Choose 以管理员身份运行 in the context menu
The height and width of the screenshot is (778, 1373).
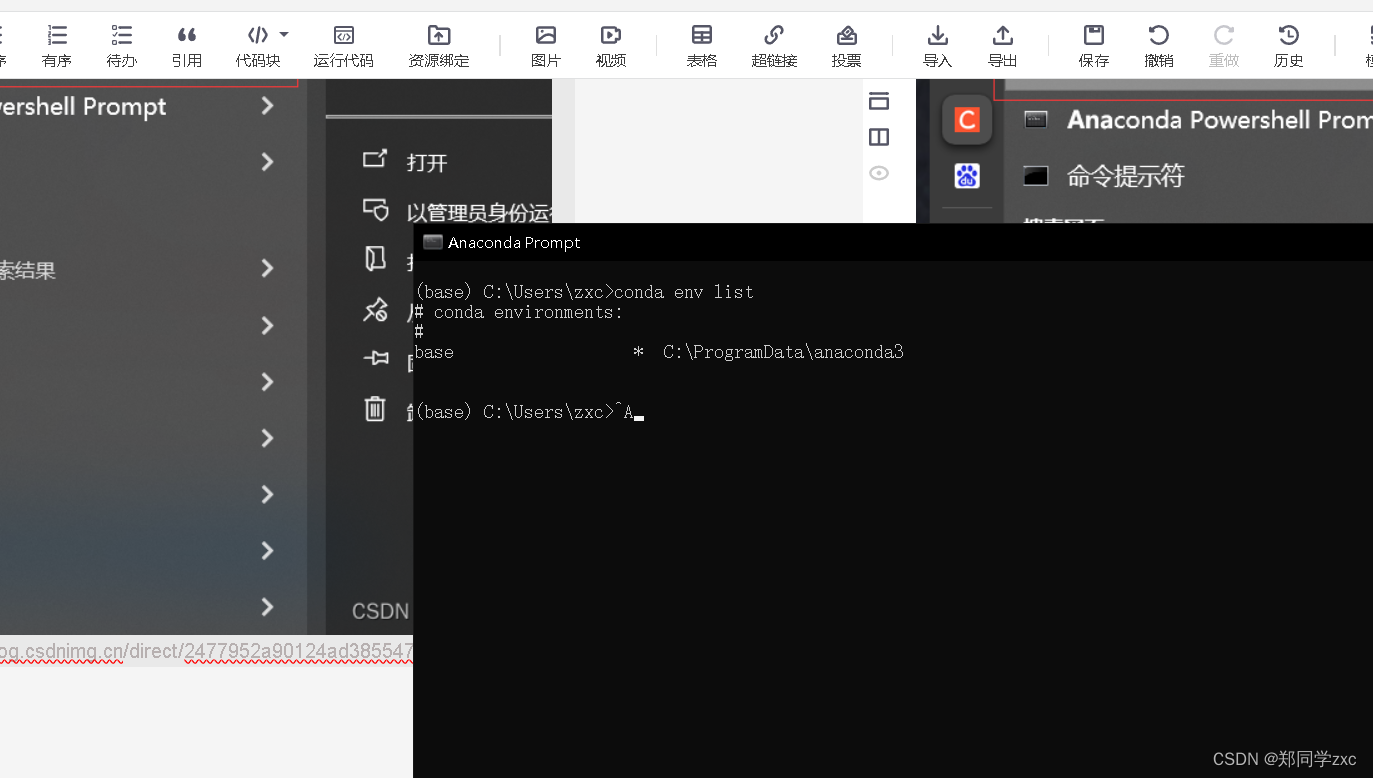coord(479,213)
